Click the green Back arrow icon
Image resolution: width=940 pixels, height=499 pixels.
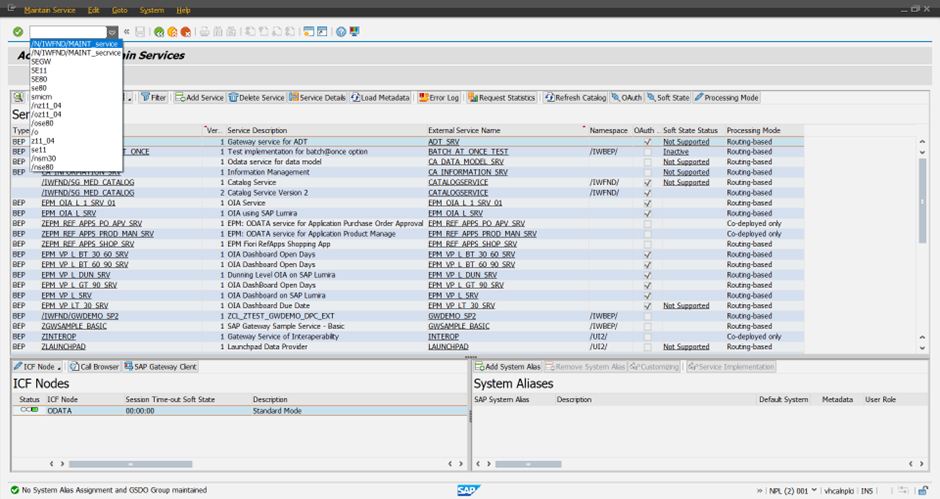pyautogui.click(x=159, y=32)
